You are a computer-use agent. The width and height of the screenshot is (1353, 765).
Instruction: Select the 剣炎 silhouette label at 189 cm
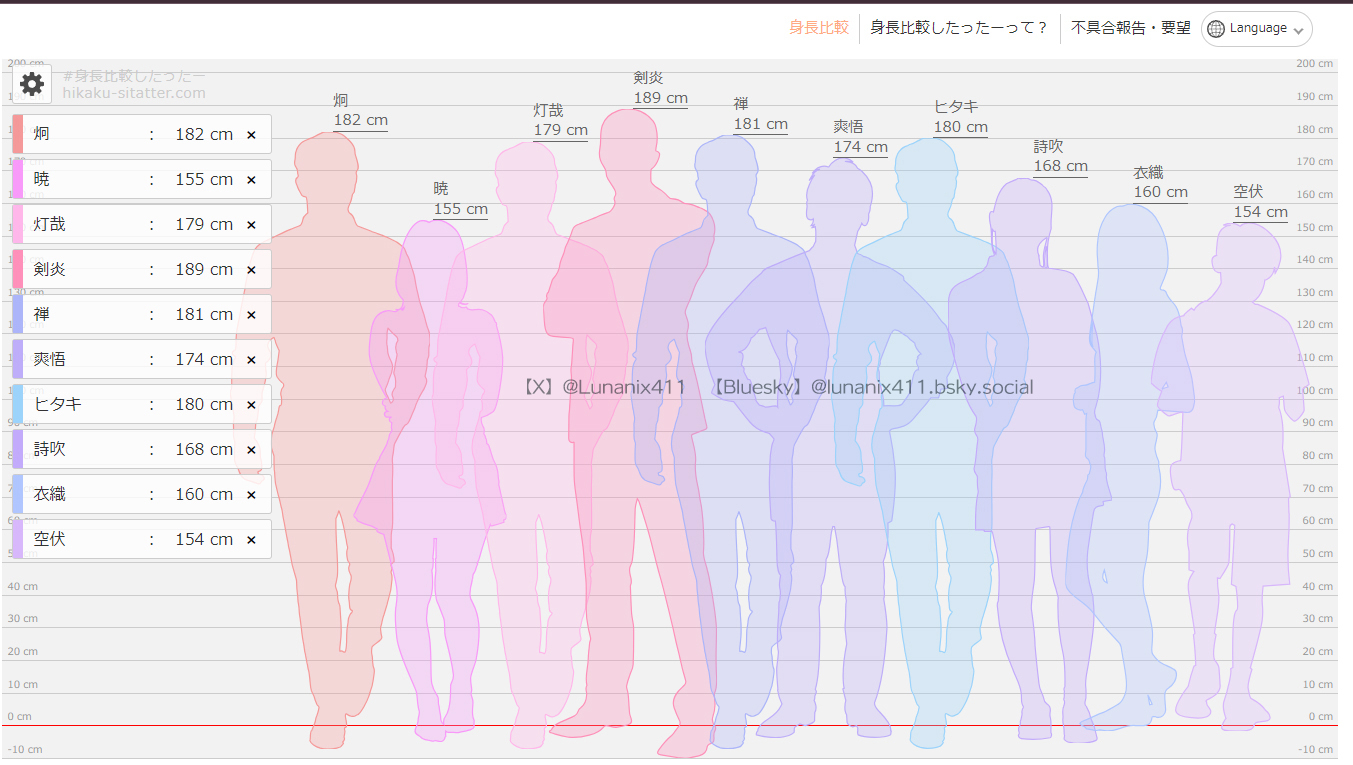(x=660, y=88)
